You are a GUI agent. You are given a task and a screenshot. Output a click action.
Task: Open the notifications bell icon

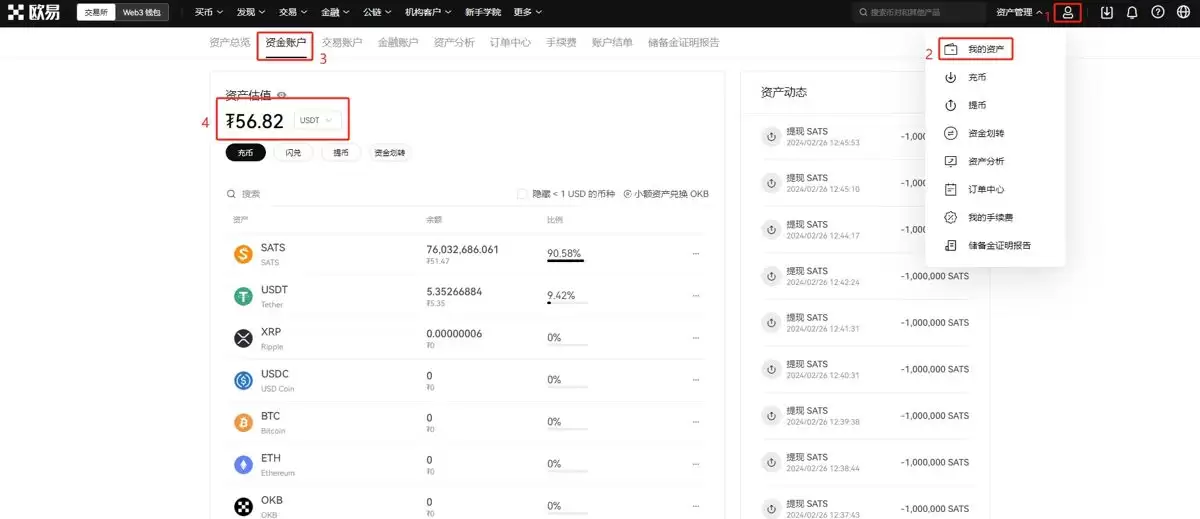(1132, 13)
